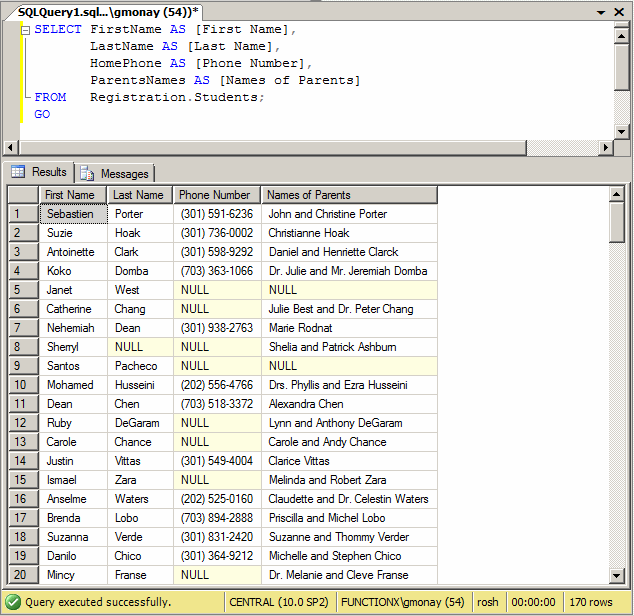Select row 10 via its row header
The image size is (634, 616).
(x=23, y=385)
